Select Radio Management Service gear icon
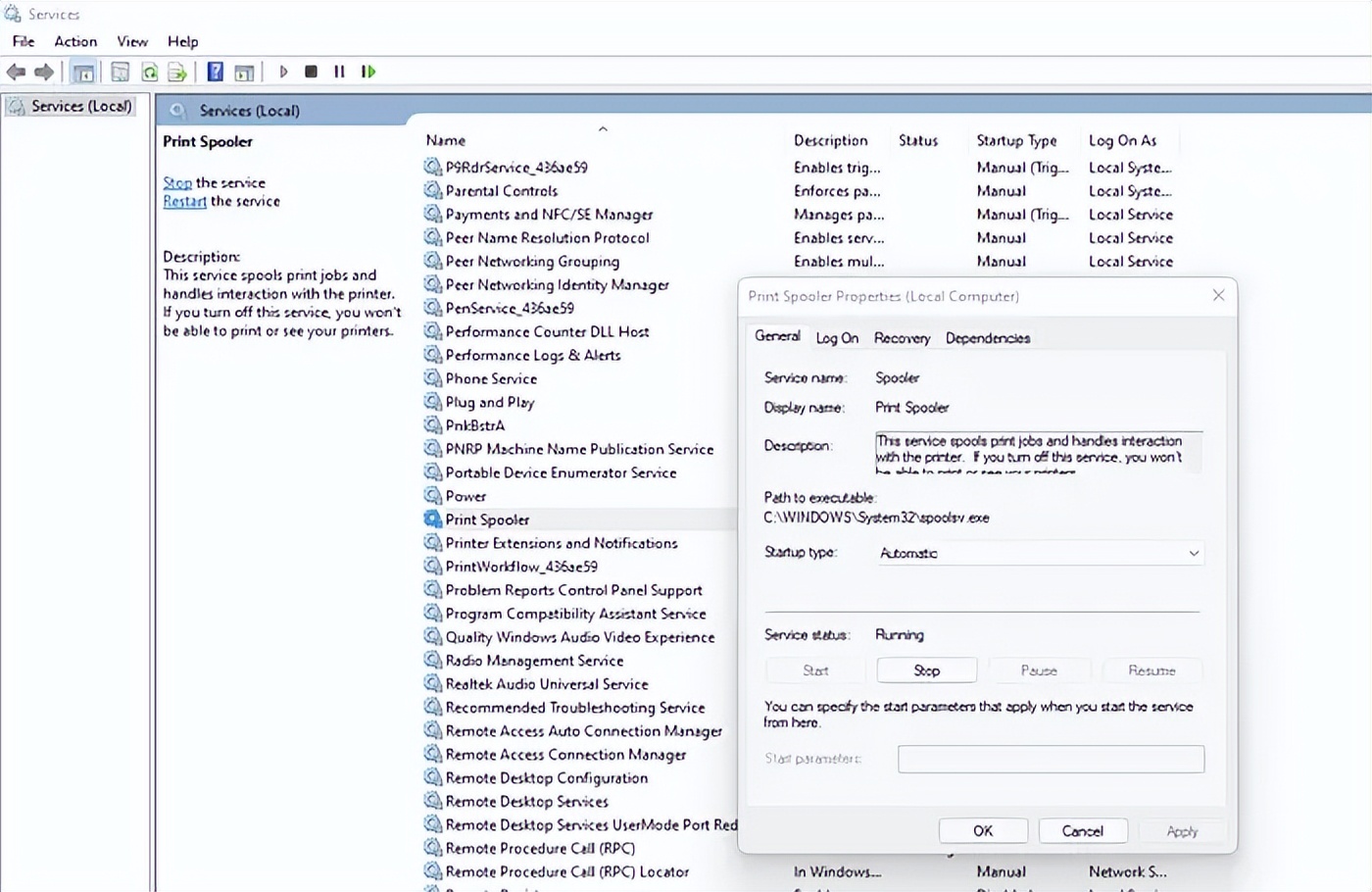The height and width of the screenshot is (892, 1372). (x=432, y=661)
